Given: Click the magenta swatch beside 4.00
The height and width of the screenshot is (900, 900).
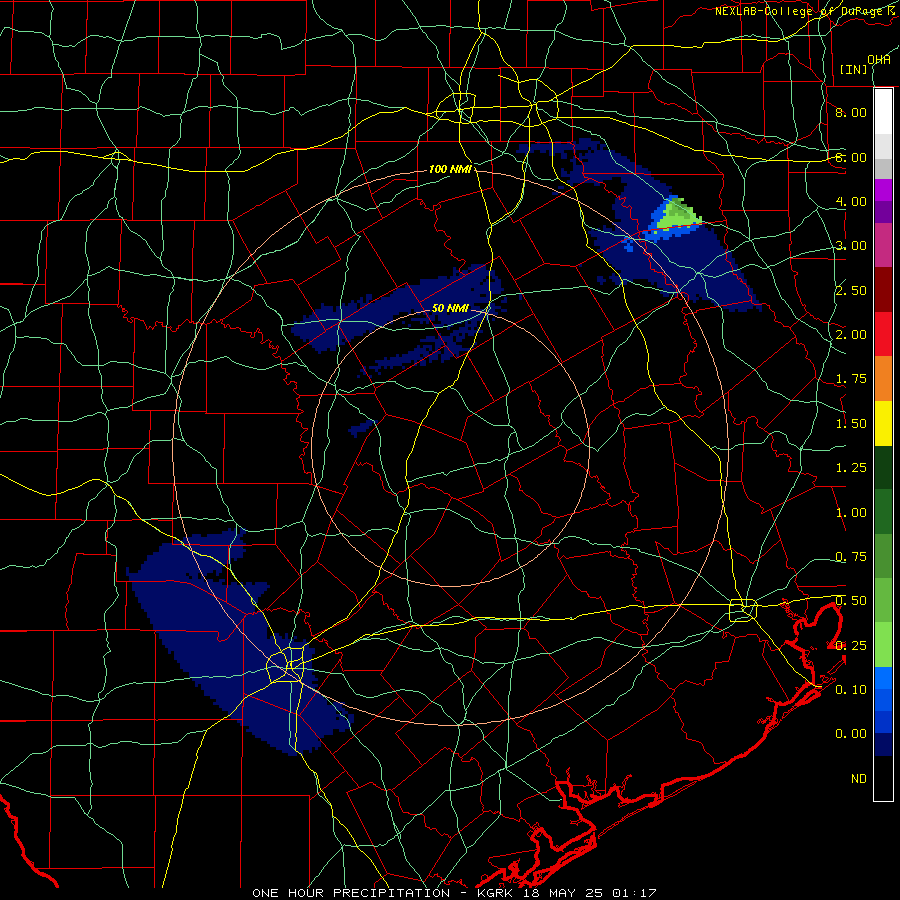Looking at the screenshot, I should (883, 190).
